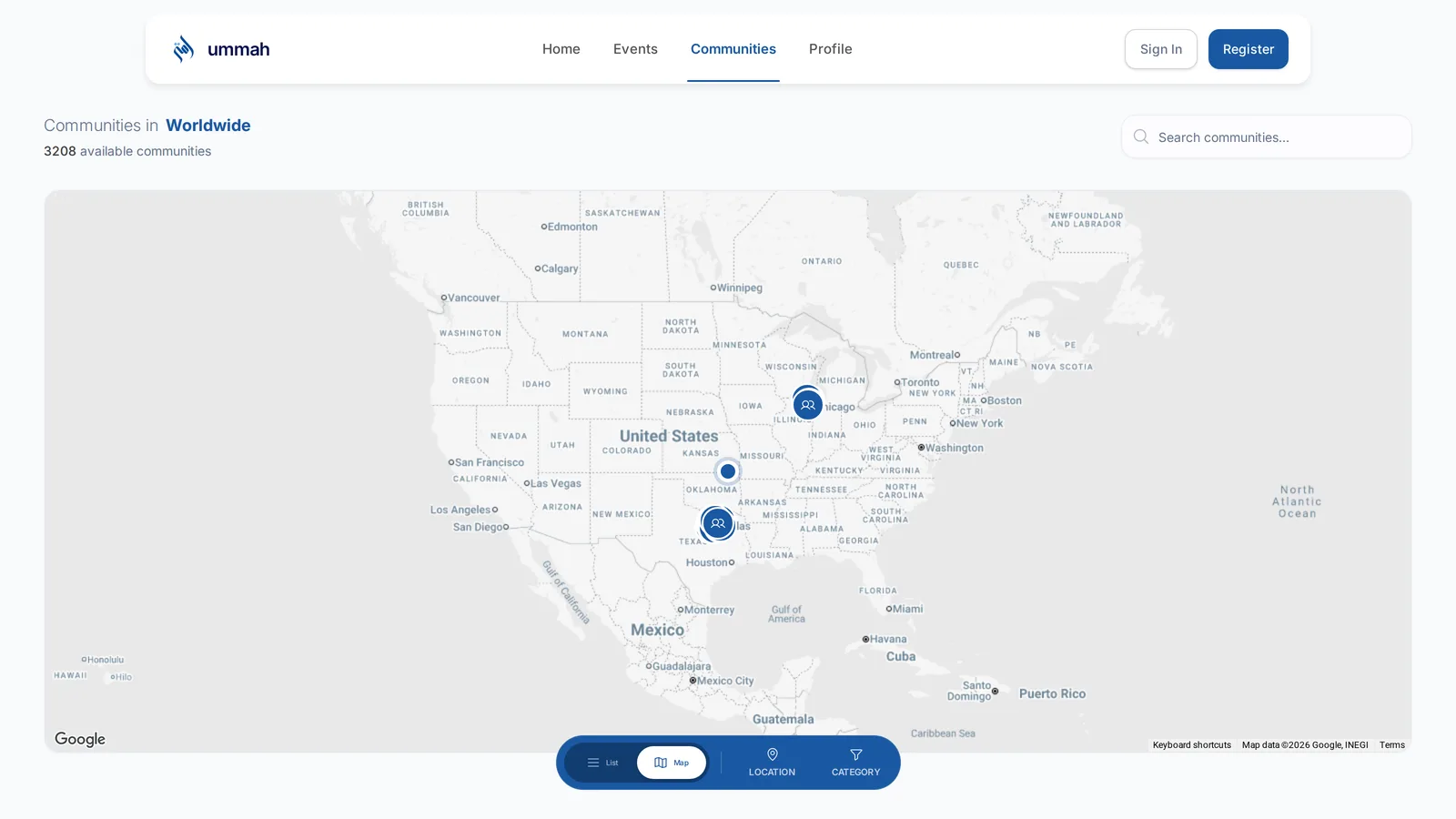Click the San Francisco map label
The image size is (1456, 819).
[490, 462]
